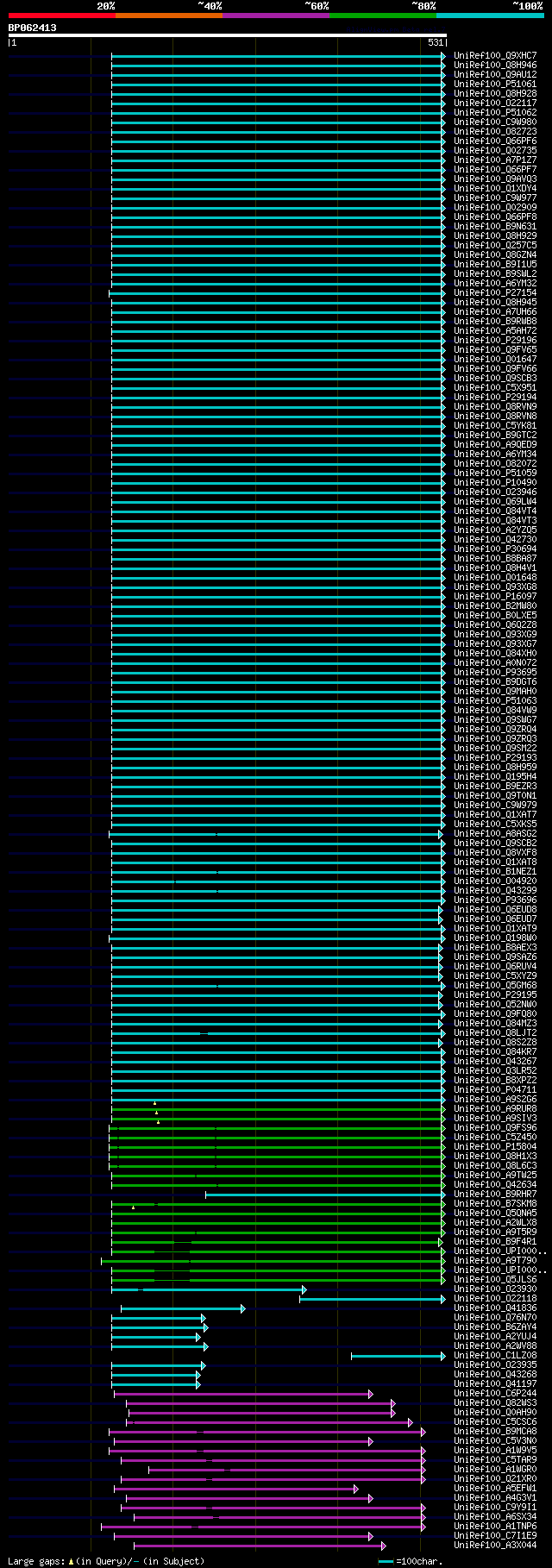Screen dimensions: 552x1568
Task: Click label UniRef100_Q1XDY4
Action: point(495,188)
